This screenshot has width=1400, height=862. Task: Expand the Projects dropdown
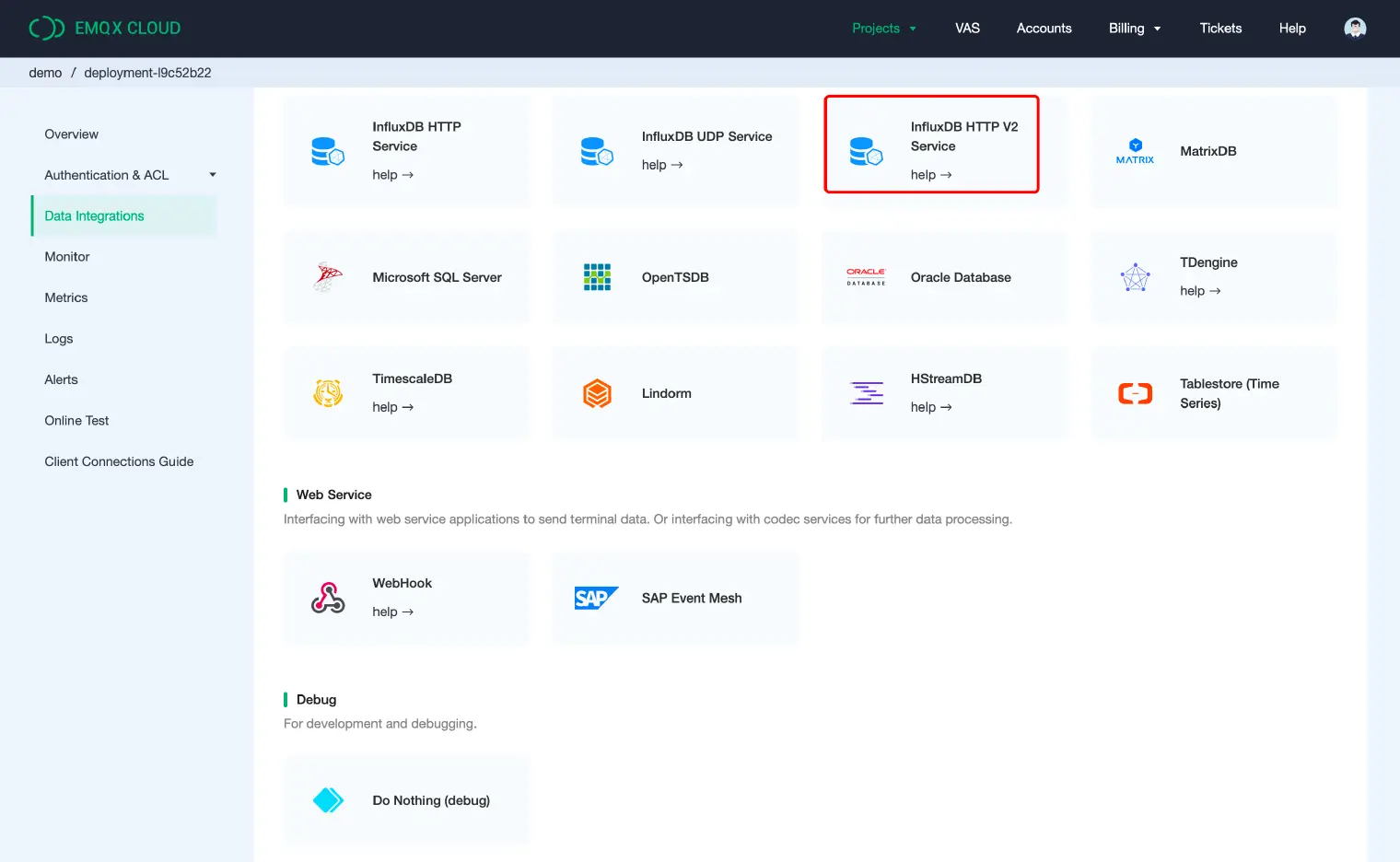884,29
